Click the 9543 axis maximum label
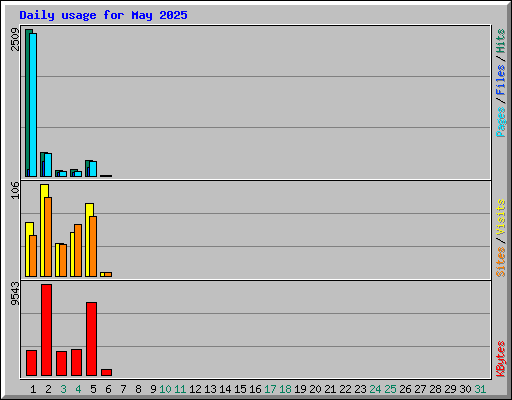 (15, 294)
